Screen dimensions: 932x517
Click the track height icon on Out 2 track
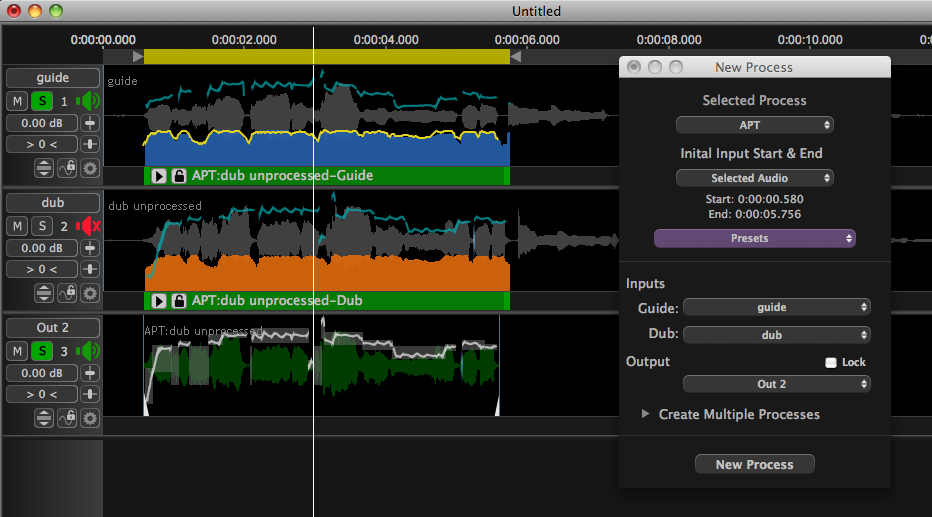44,418
